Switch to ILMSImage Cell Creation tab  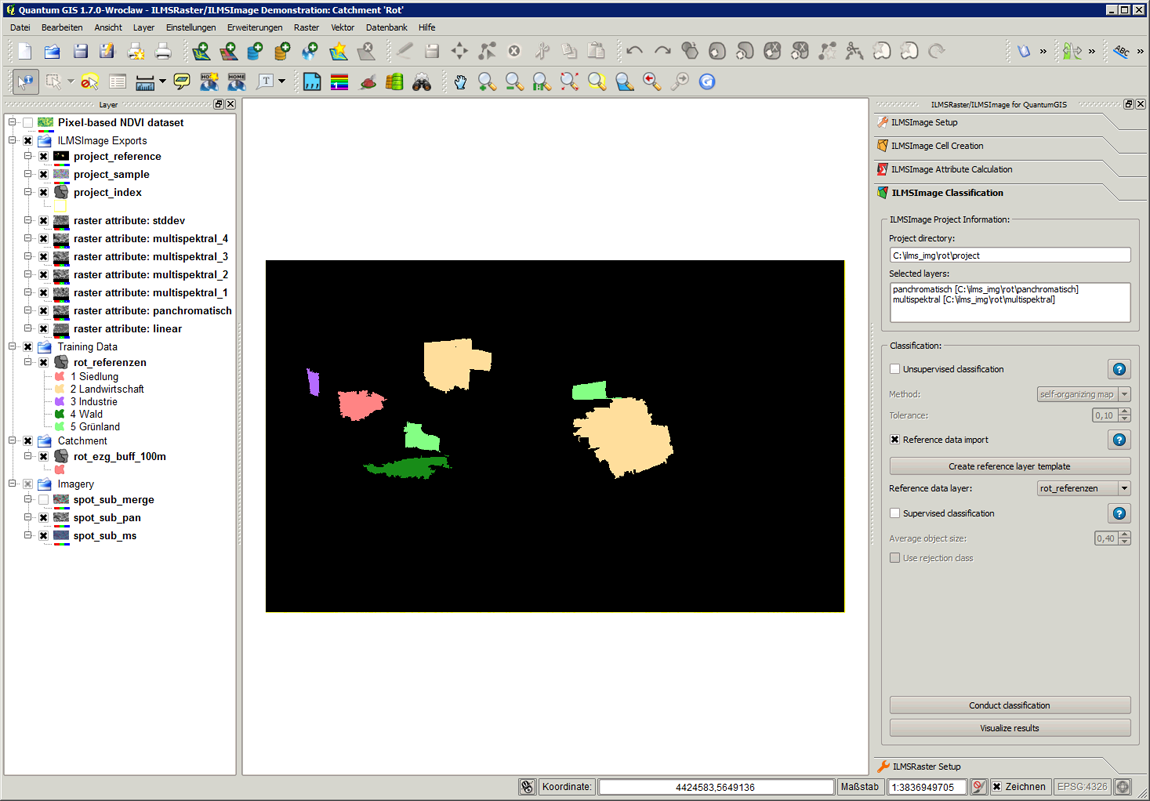(937, 146)
